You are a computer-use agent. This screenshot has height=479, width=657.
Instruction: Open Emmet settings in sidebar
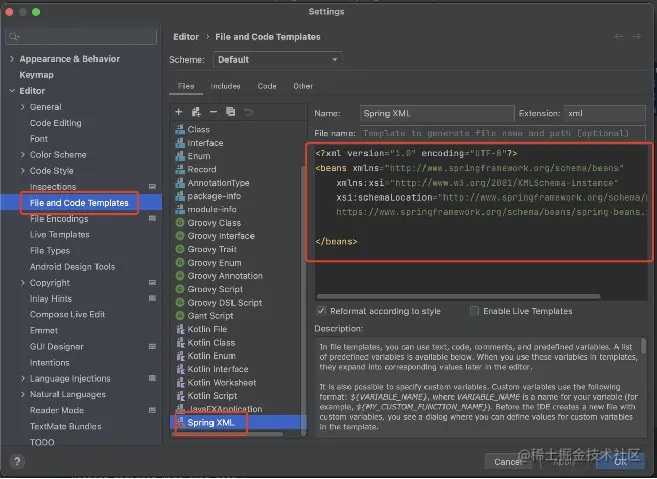coord(44,330)
